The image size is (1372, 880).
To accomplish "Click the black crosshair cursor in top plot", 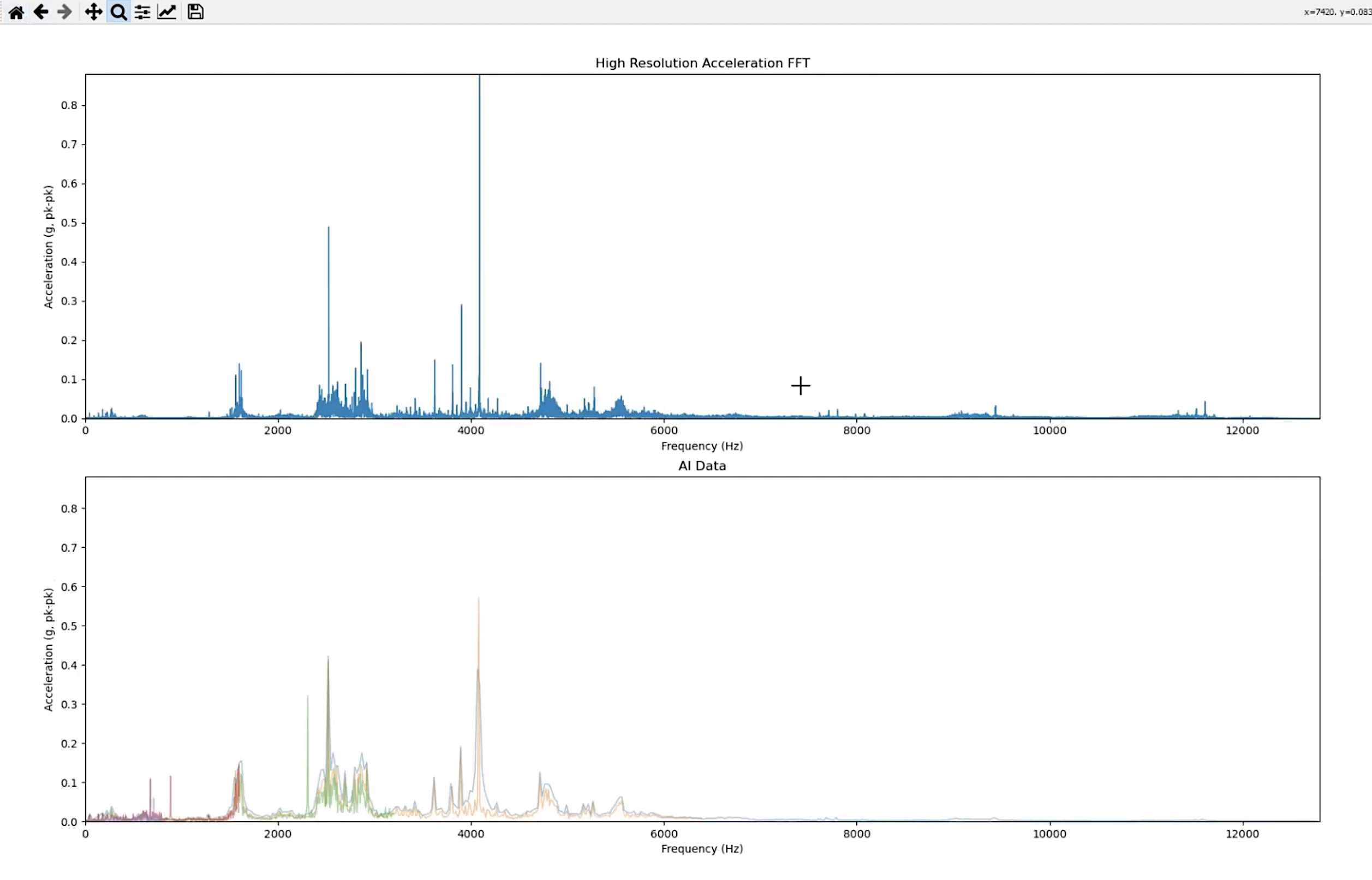I will pyautogui.click(x=801, y=386).
